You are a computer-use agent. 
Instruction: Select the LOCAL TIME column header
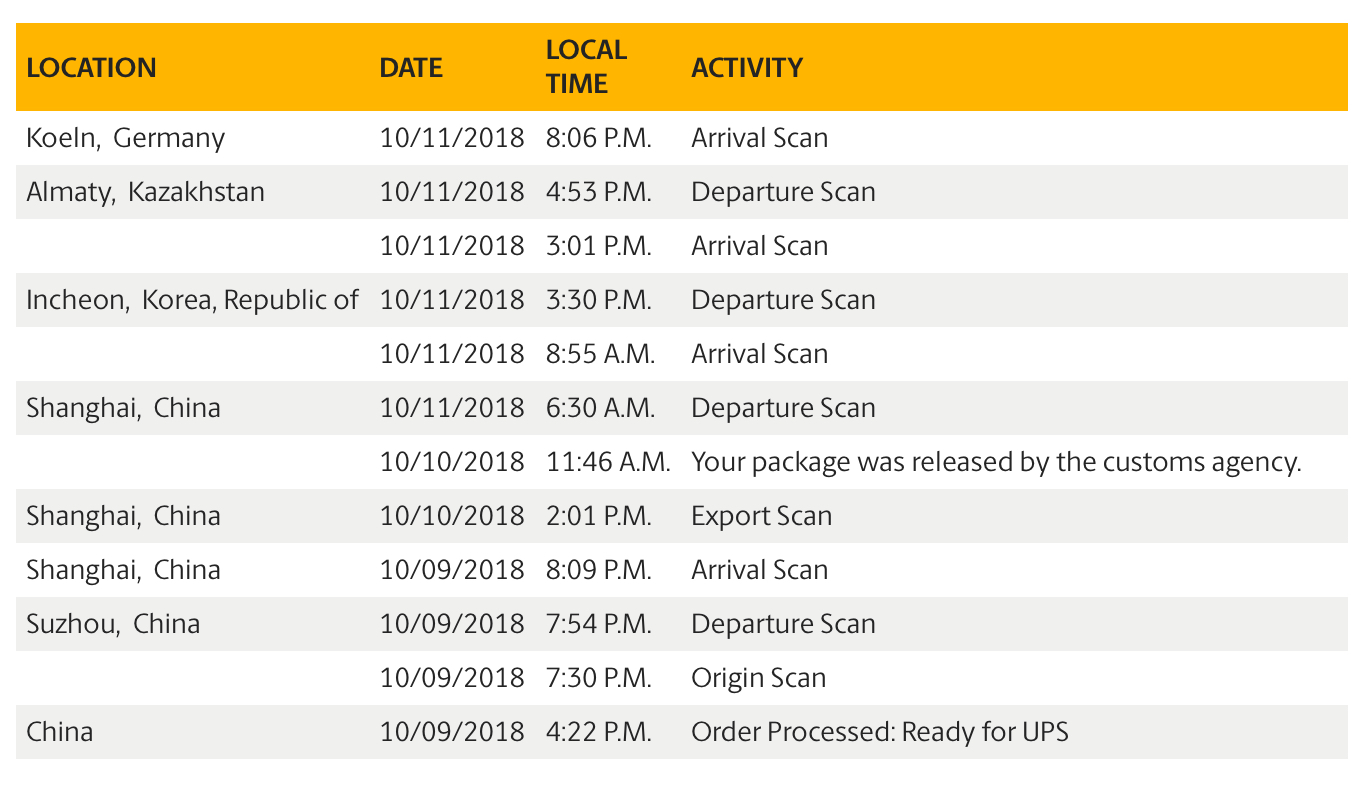(586, 67)
